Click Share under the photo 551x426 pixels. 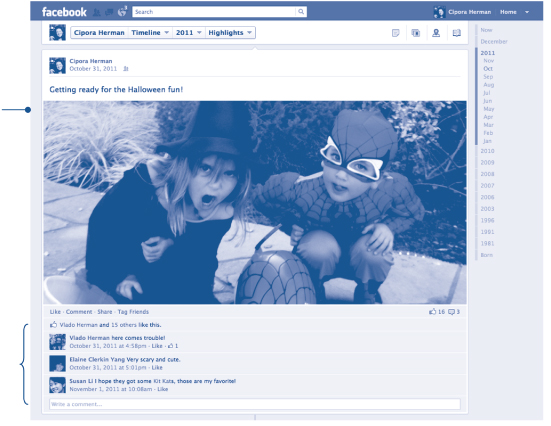click(105, 312)
